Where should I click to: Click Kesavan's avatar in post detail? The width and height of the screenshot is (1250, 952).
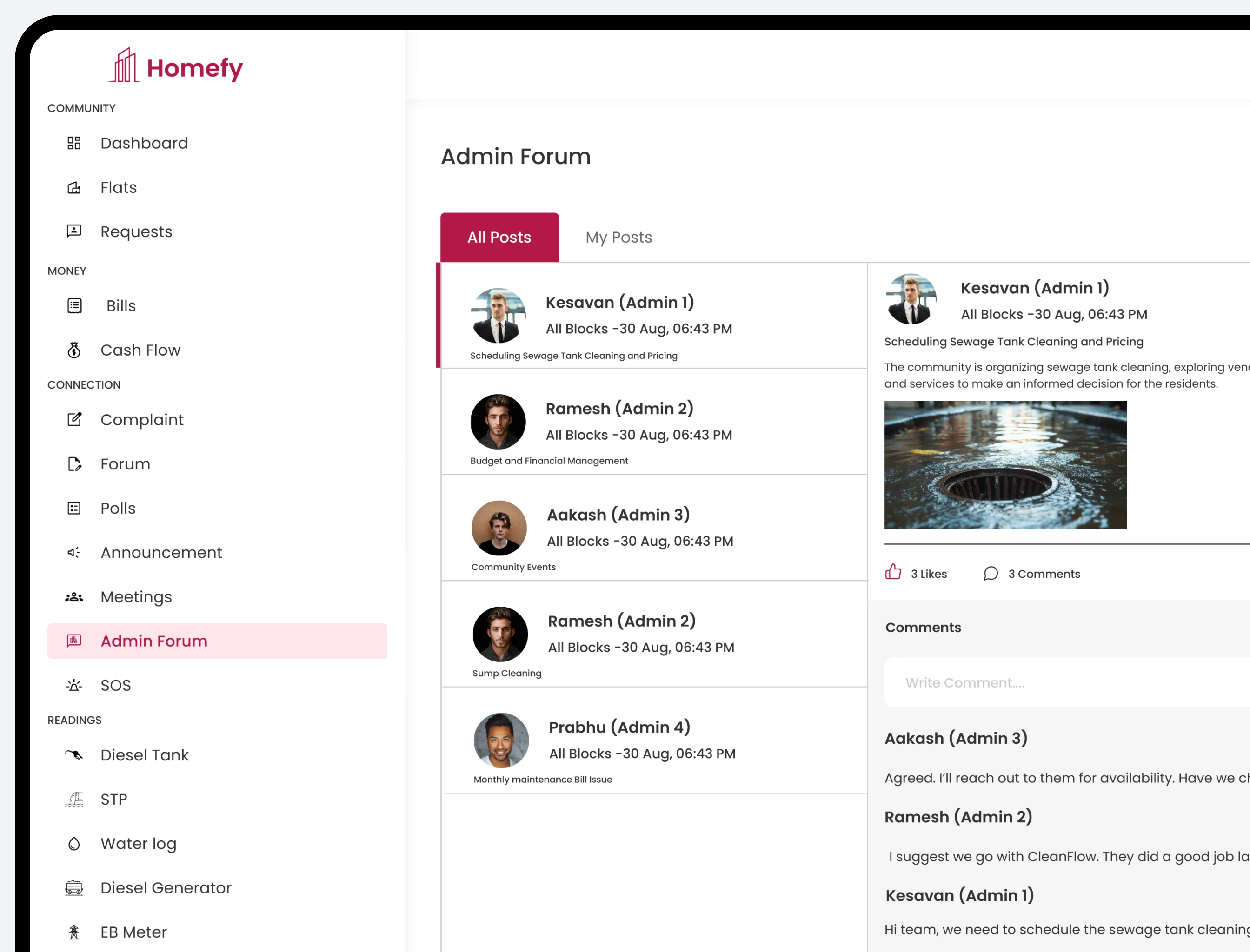coord(911,299)
